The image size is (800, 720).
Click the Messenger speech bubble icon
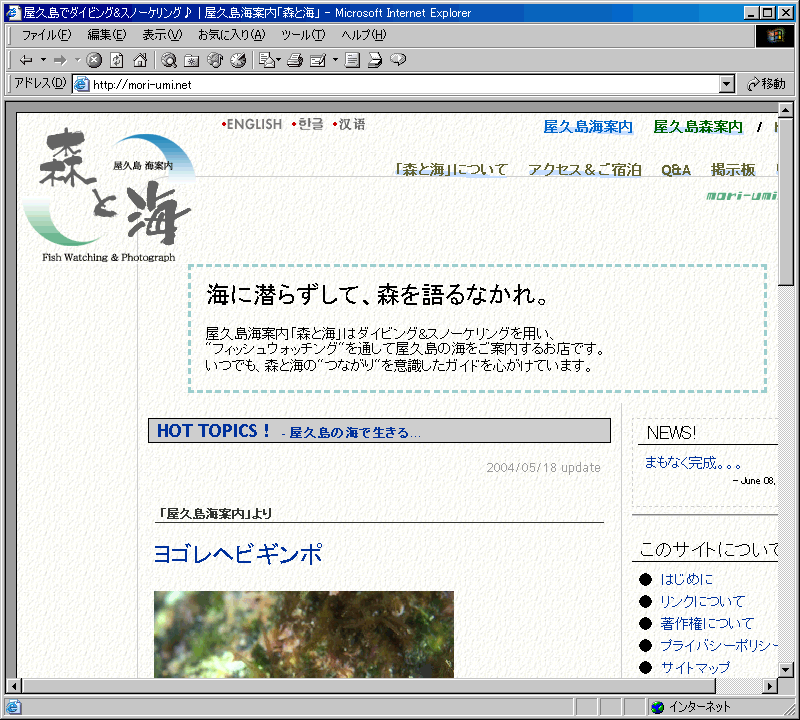pos(398,60)
